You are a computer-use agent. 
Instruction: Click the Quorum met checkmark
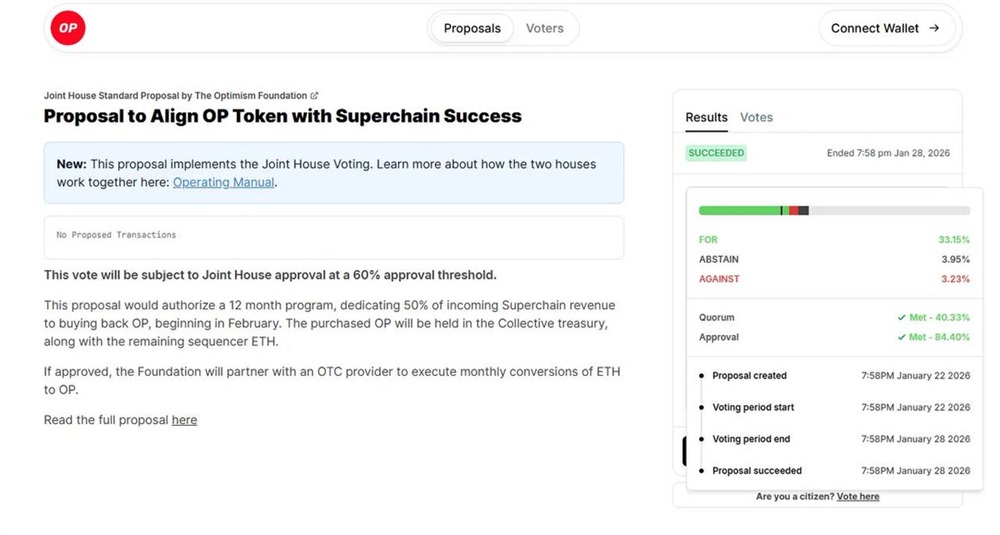pos(902,318)
